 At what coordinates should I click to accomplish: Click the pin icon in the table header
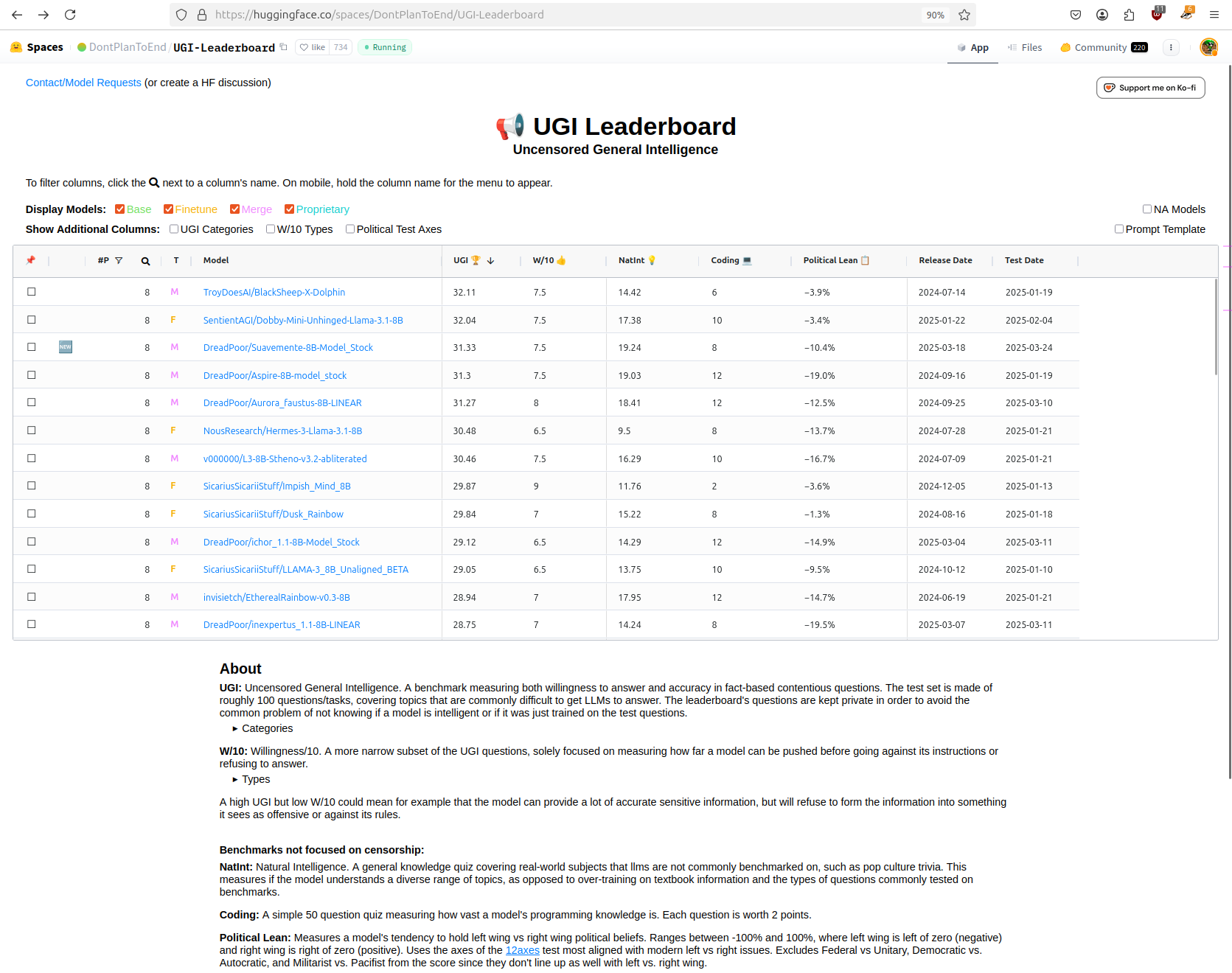31,260
